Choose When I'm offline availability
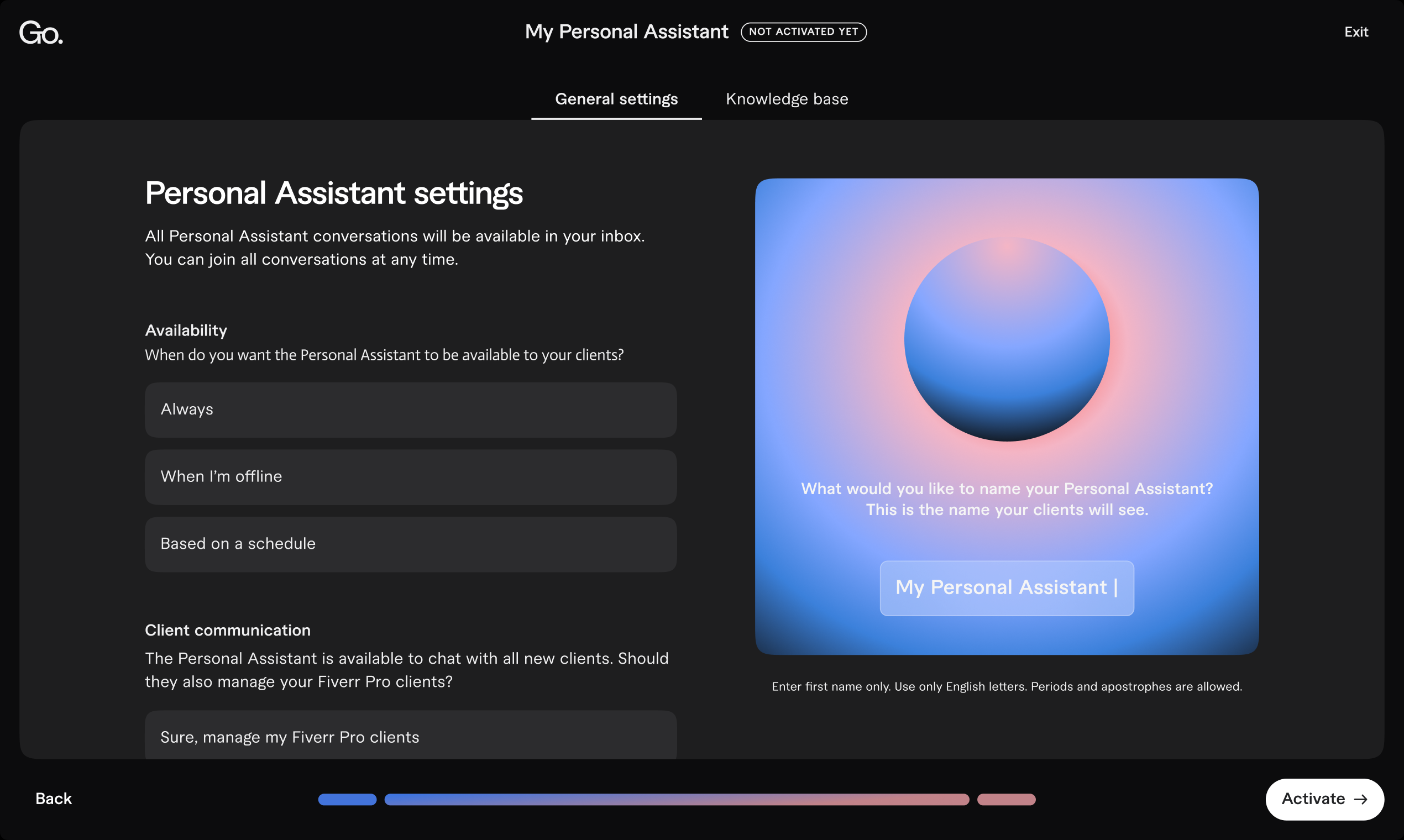The image size is (1404, 840). click(x=411, y=476)
